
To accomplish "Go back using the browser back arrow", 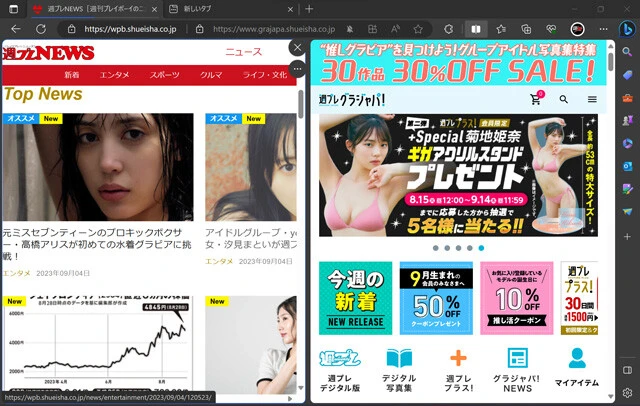I will [16, 29].
